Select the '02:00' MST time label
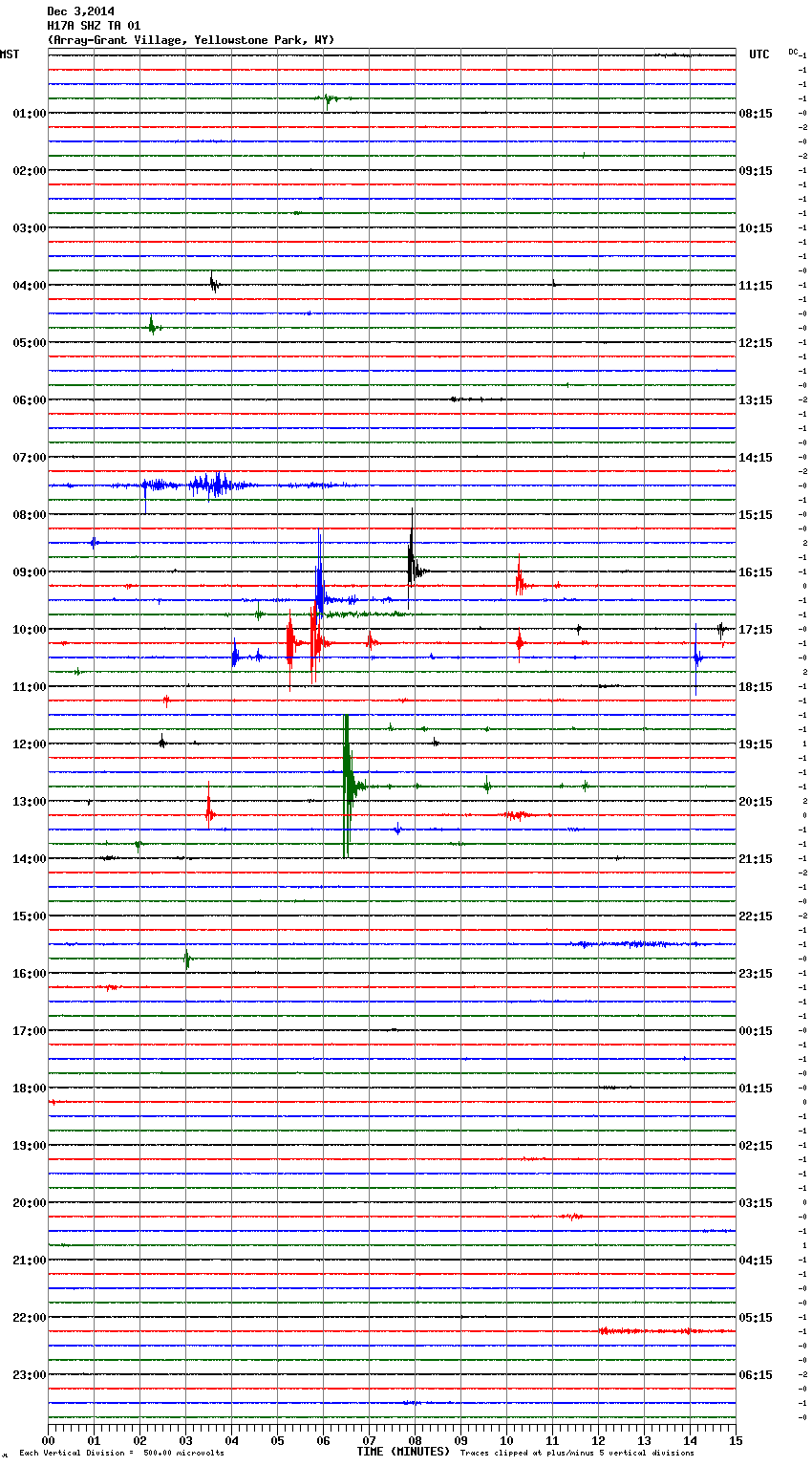This screenshot has height=1466, width=812. [x=30, y=171]
